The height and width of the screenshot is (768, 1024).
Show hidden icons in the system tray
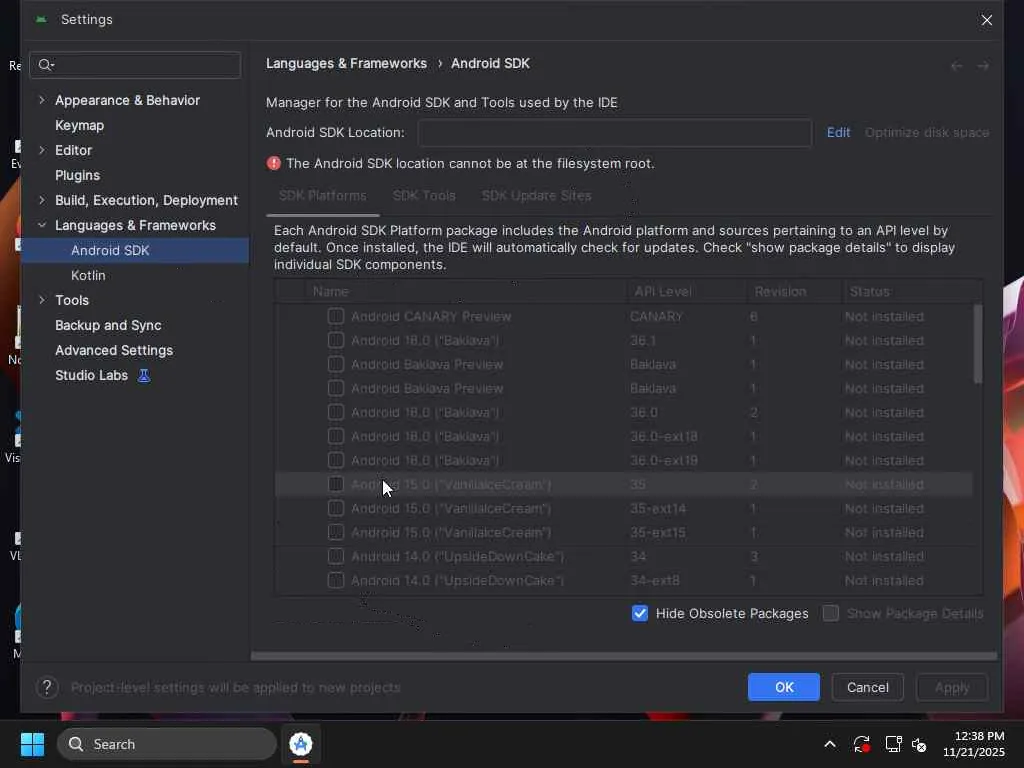(x=829, y=744)
